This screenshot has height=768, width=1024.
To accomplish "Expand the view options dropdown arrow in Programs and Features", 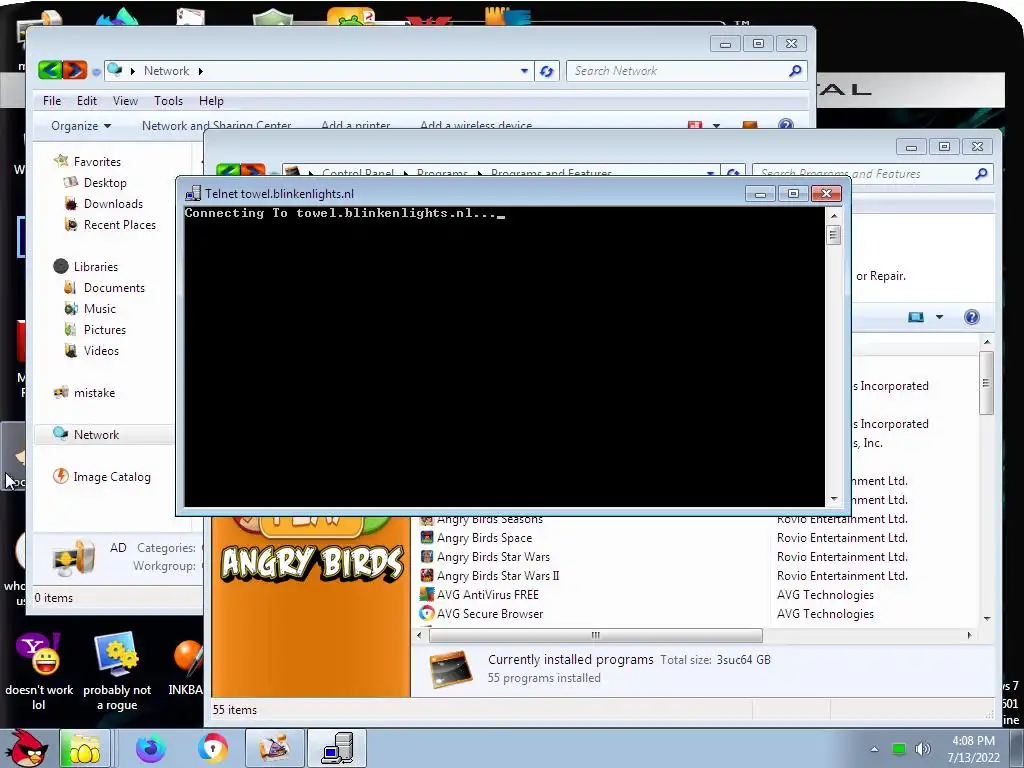I will (x=939, y=317).
